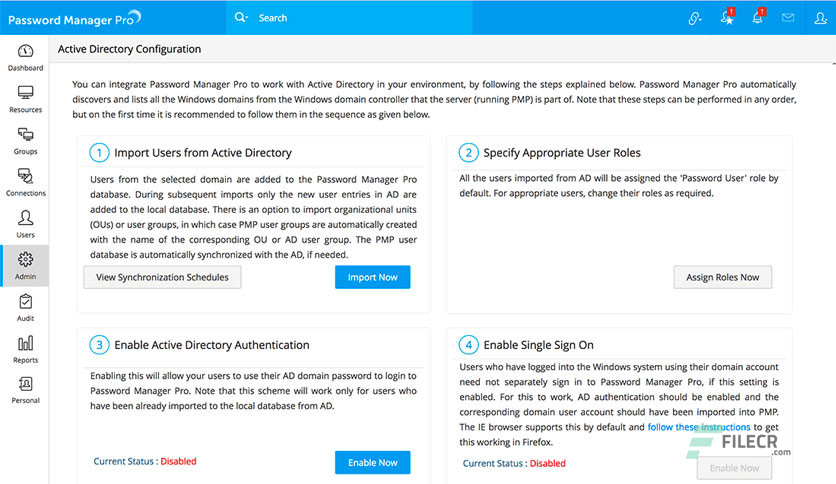Image resolution: width=836 pixels, height=484 pixels.
Task: Click 'Import Users from Active Directory' heading
Action: (x=203, y=153)
